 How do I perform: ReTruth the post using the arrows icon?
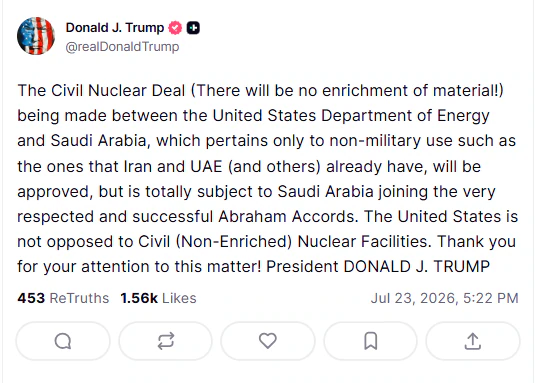click(x=166, y=341)
